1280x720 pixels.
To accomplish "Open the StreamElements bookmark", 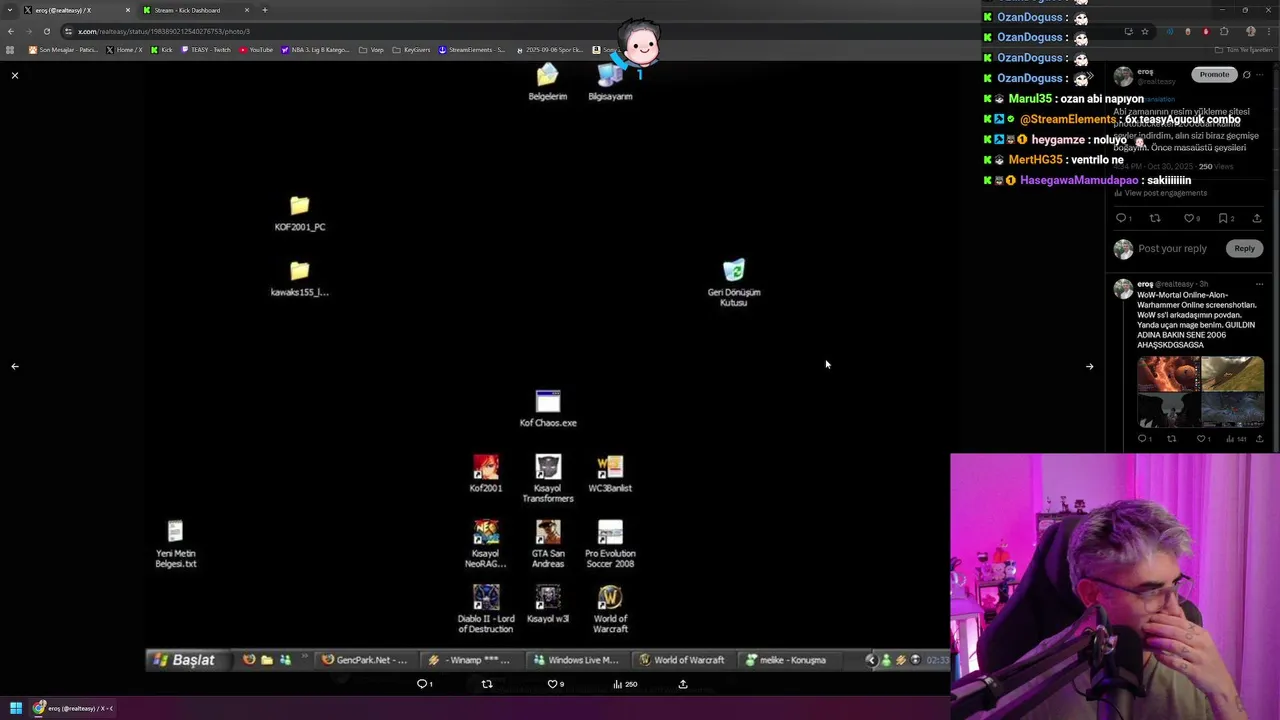I will pos(472,49).
